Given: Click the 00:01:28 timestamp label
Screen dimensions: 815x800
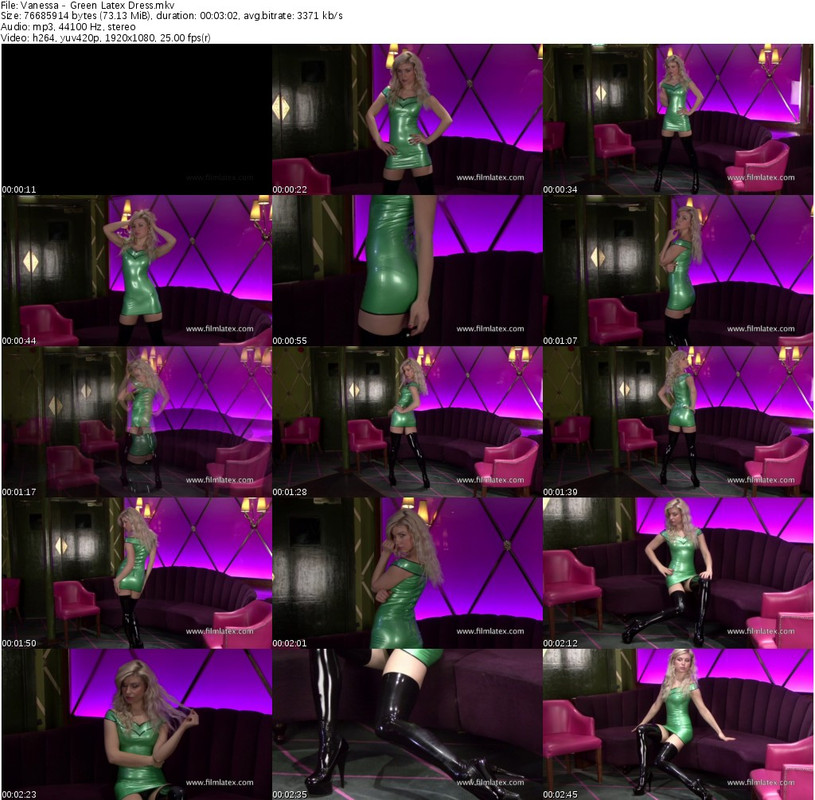Looking at the screenshot, I should [x=290, y=492].
